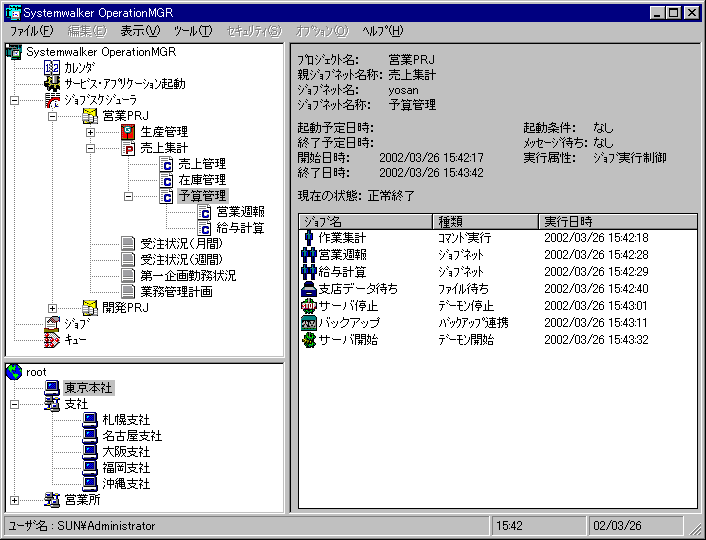Click the root globe icon
The width and height of the screenshot is (706, 540).
[14, 372]
